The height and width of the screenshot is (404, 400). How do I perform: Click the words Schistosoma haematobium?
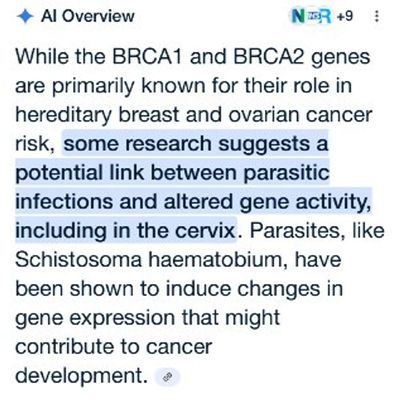[151, 260]
